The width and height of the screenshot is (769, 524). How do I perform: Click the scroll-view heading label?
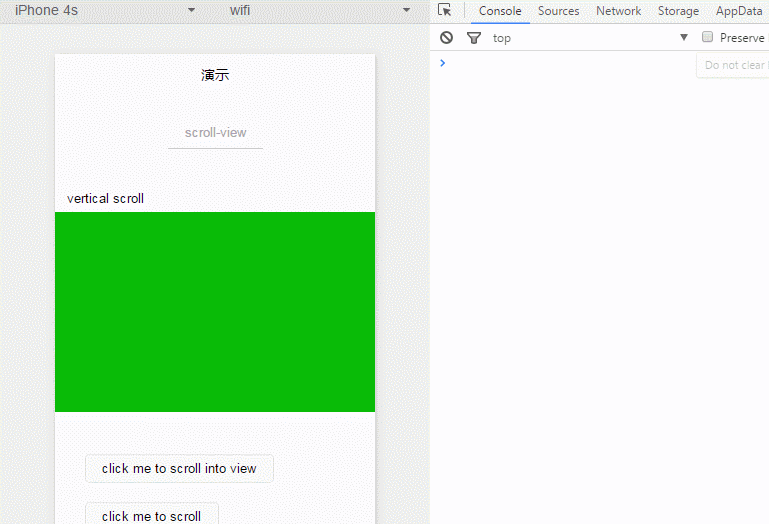pos(215,132)
